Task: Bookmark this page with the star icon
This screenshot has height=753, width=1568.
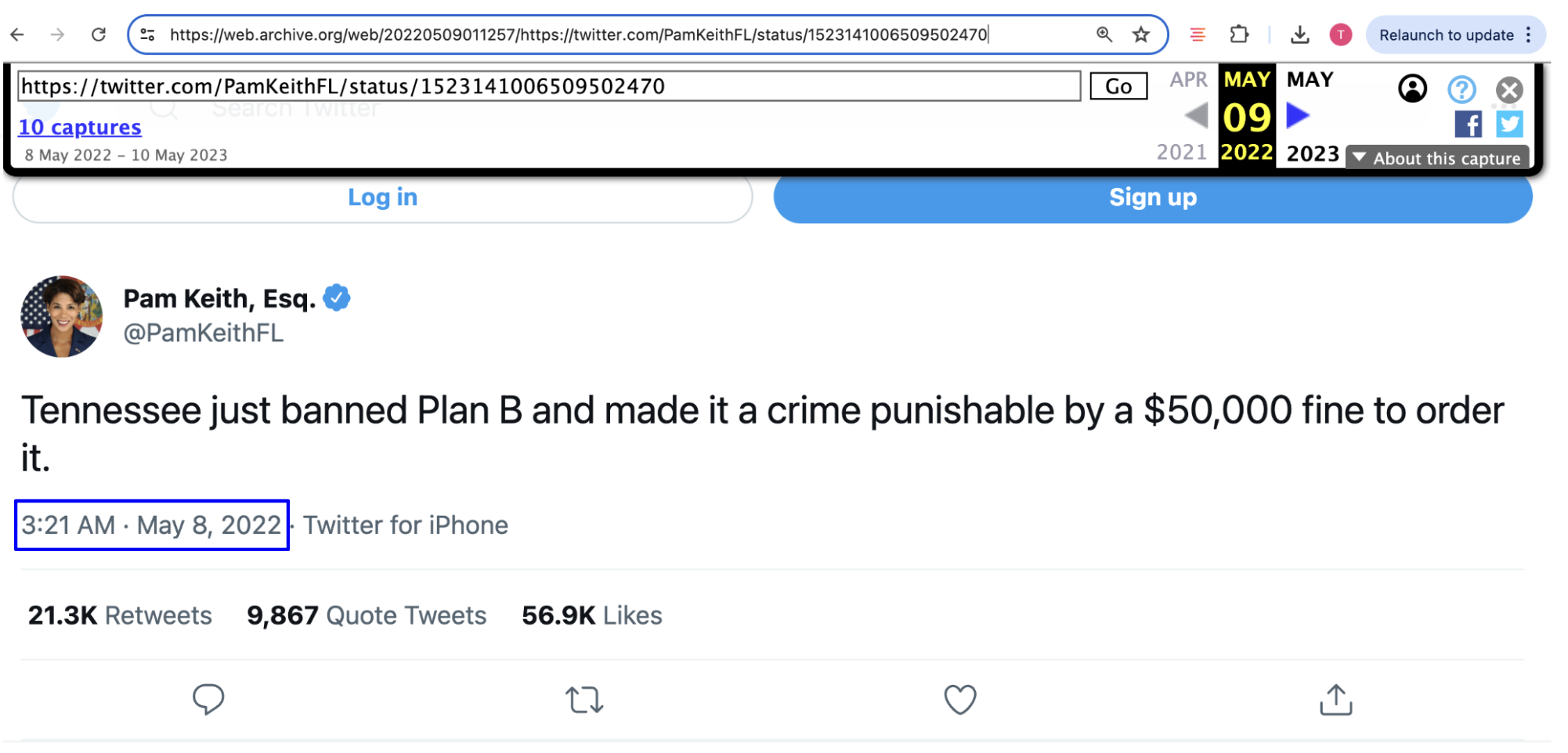Action: coord(1140,34)
